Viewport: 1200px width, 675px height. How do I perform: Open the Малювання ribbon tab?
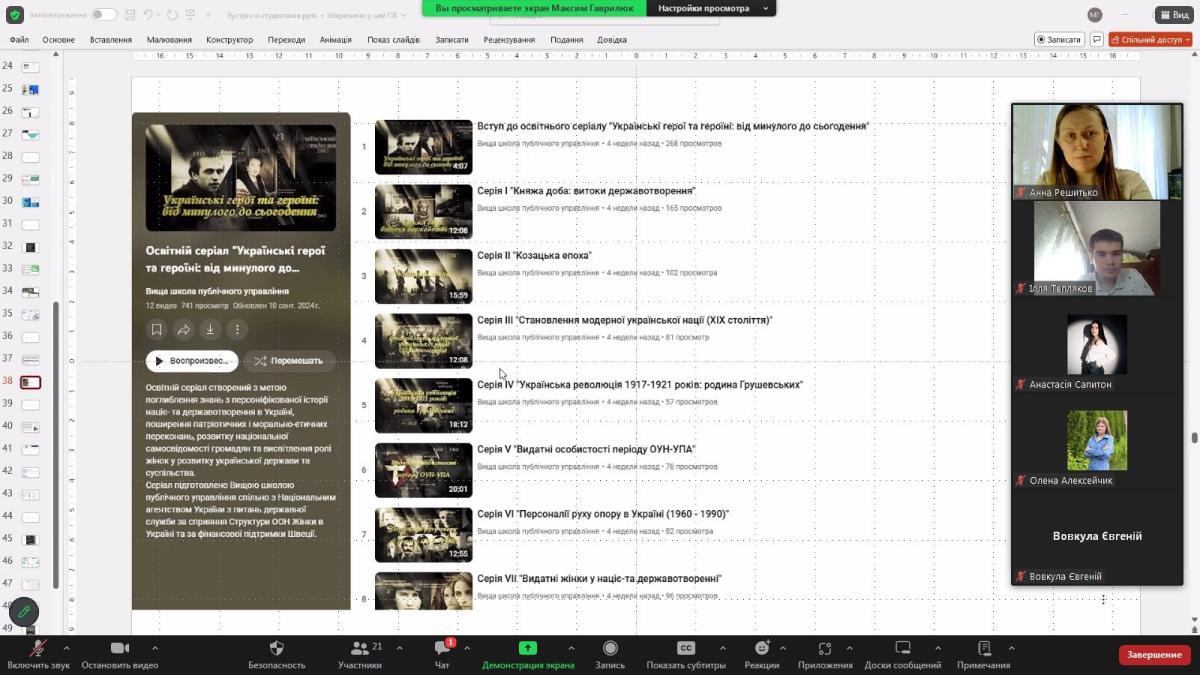tap(169, 40)
